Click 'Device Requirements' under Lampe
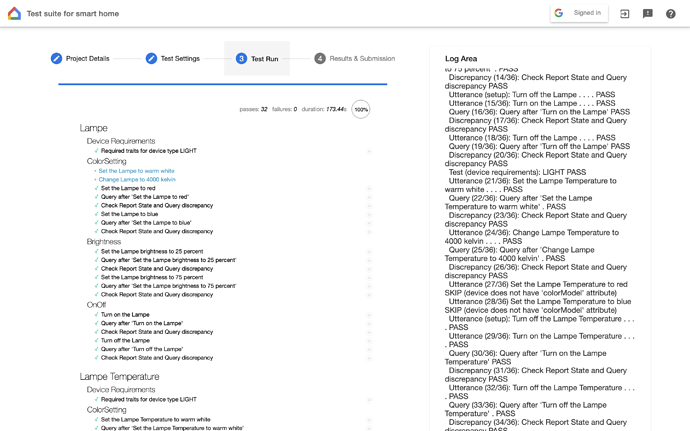690x431 pixels. (x=121, y=141)
